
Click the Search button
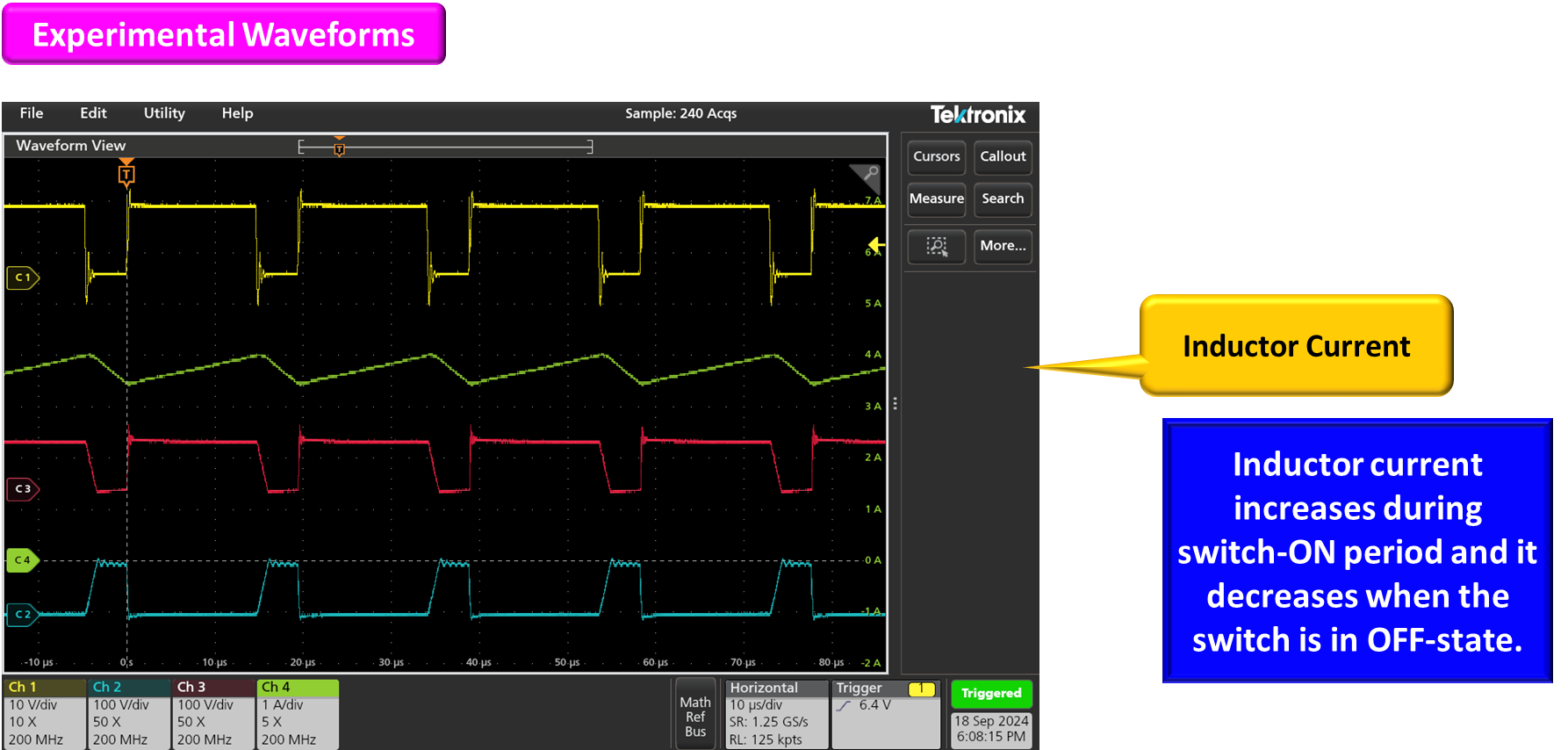click(1003, 199)
